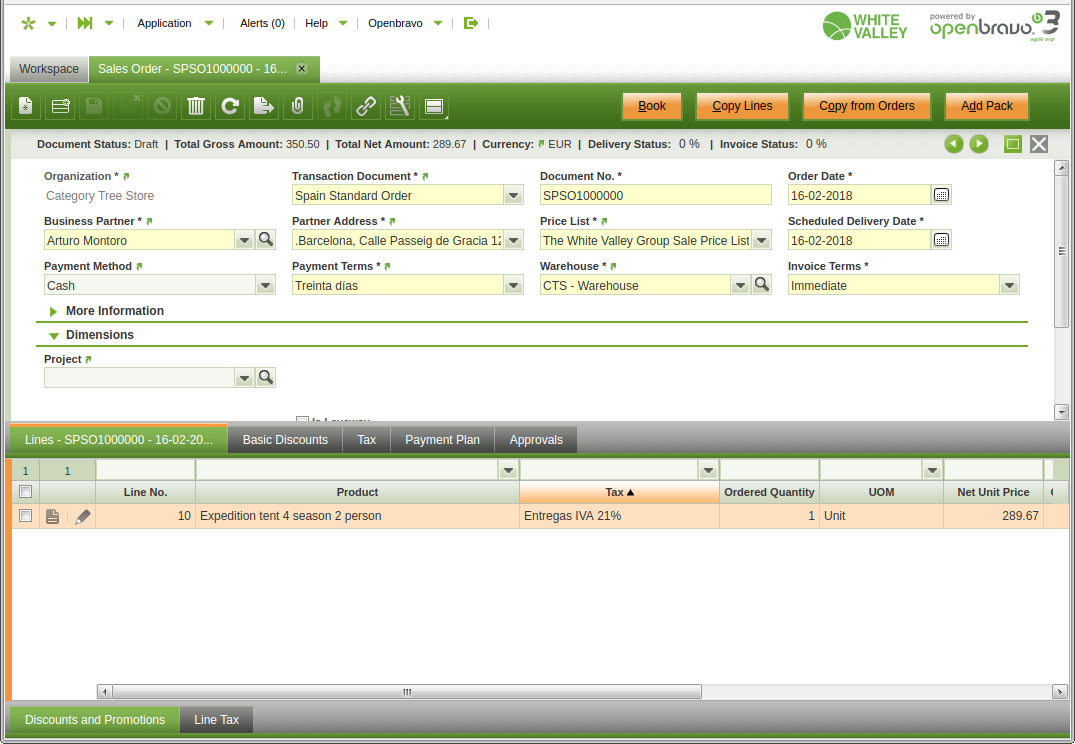Open the Payment Method dropdown
The height and width of the screenshot is (744, 1075).
pyautogui.click(x=265, y=286)
